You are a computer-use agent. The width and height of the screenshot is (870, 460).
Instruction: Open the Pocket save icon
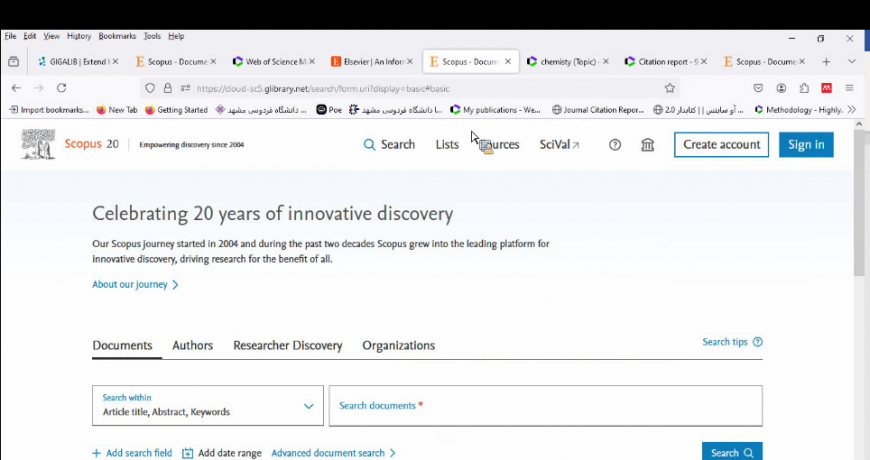point(758,88)
